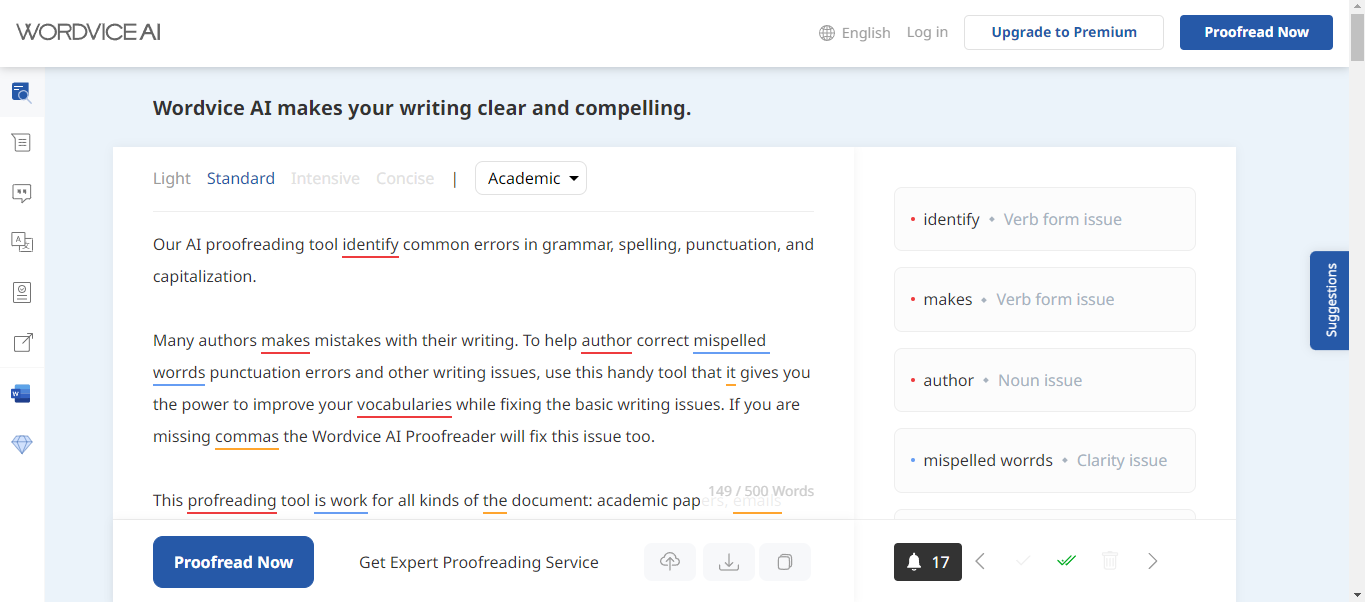Open the English language selector
The width and height of the screenshot is (1365, 602).
click(855, 33)
